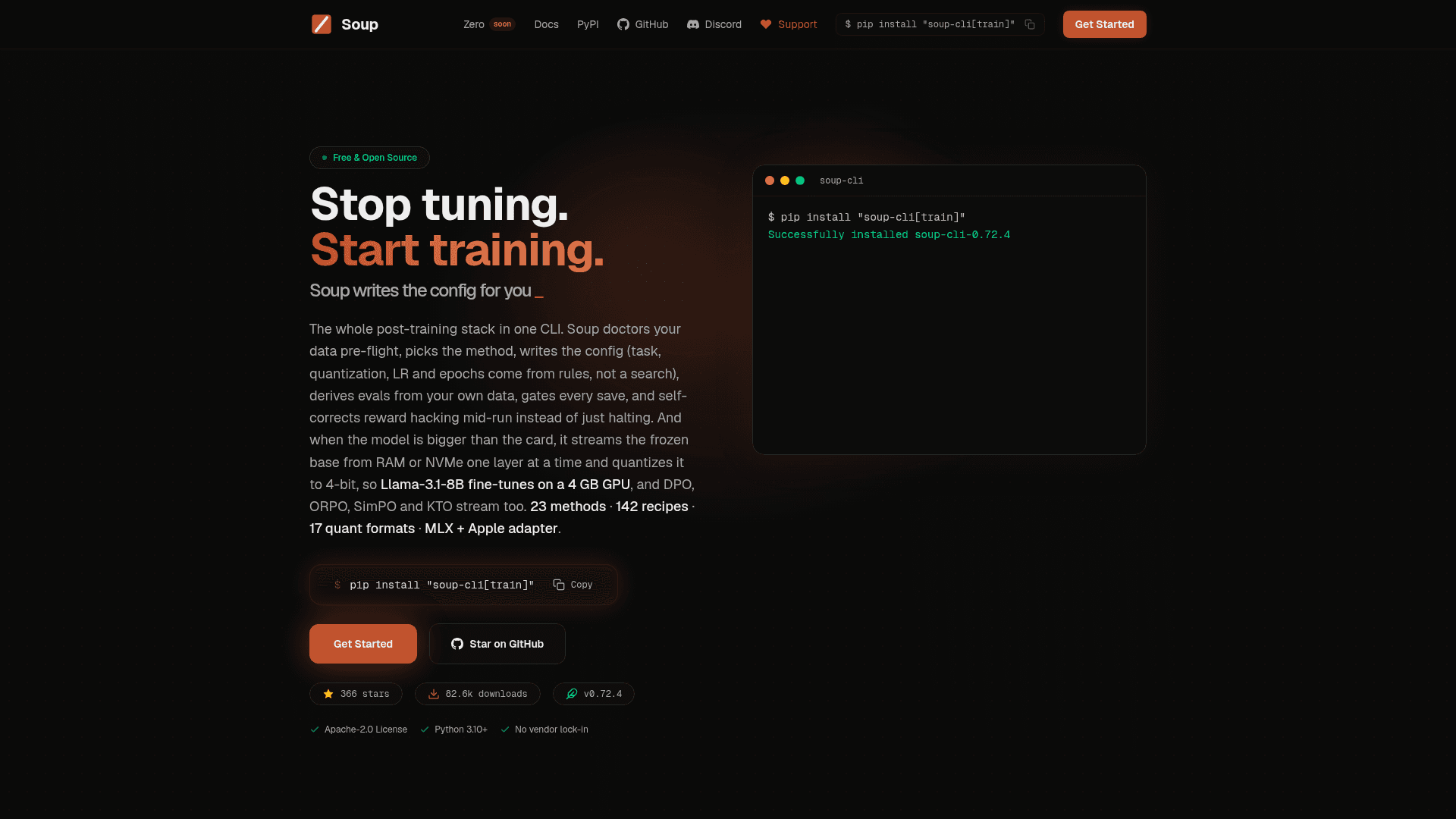The width and height of the screenshot is (1456, 819).
Task: Click the Soup brand name link
Action: 359,24
